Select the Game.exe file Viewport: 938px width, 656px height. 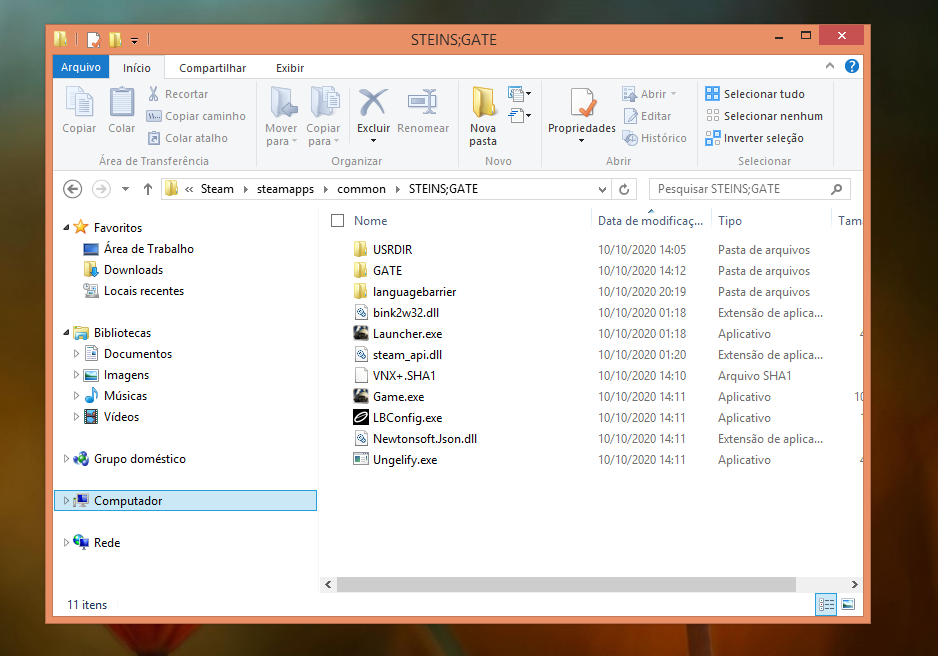pos(388,396)
